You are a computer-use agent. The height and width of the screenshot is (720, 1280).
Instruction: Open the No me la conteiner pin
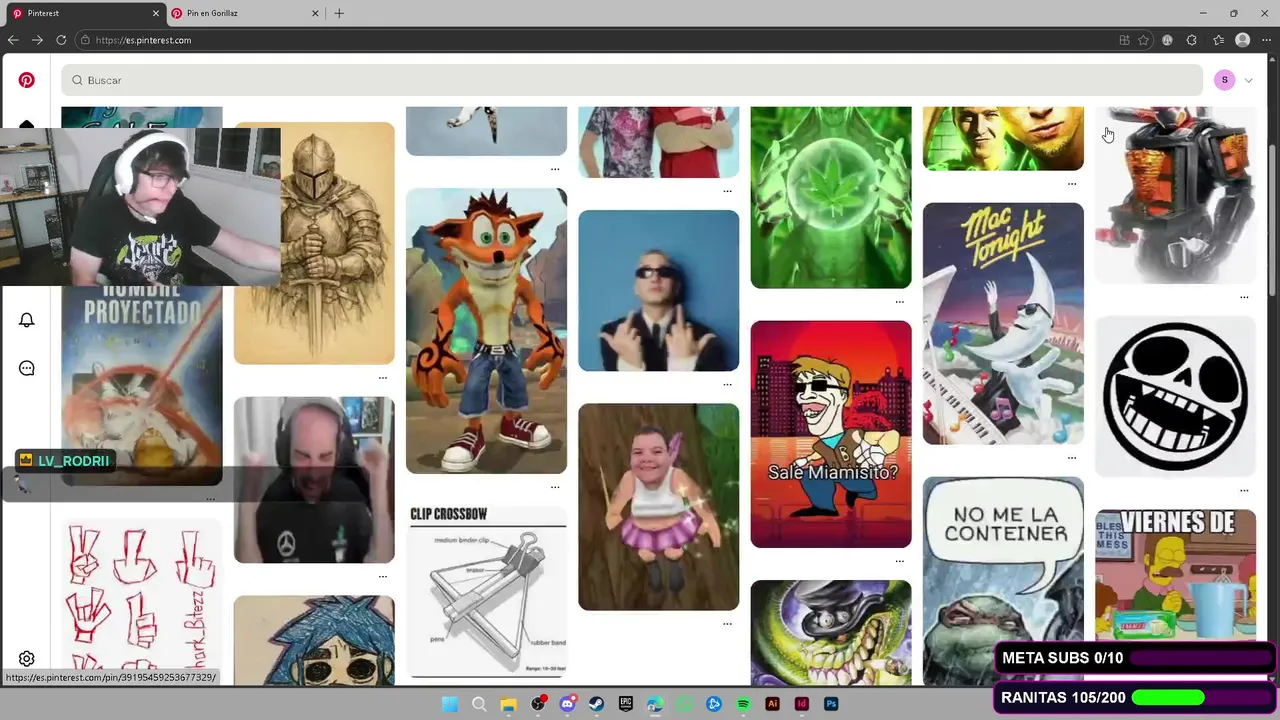click(1003, 581)
